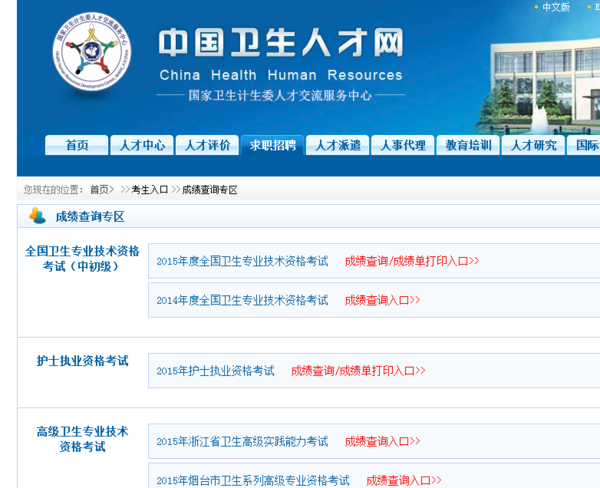600x488 pixels.
Task: Open the 人才中心 navigation tab
Action: tap(142, 145)
